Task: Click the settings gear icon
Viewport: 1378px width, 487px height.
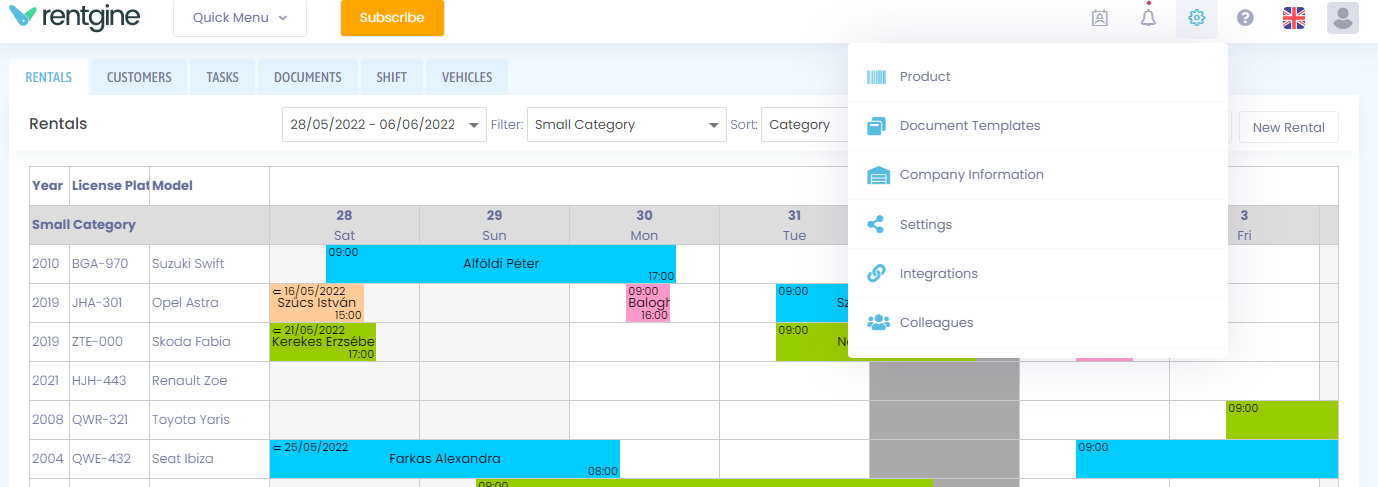Action: [1197, 18]
